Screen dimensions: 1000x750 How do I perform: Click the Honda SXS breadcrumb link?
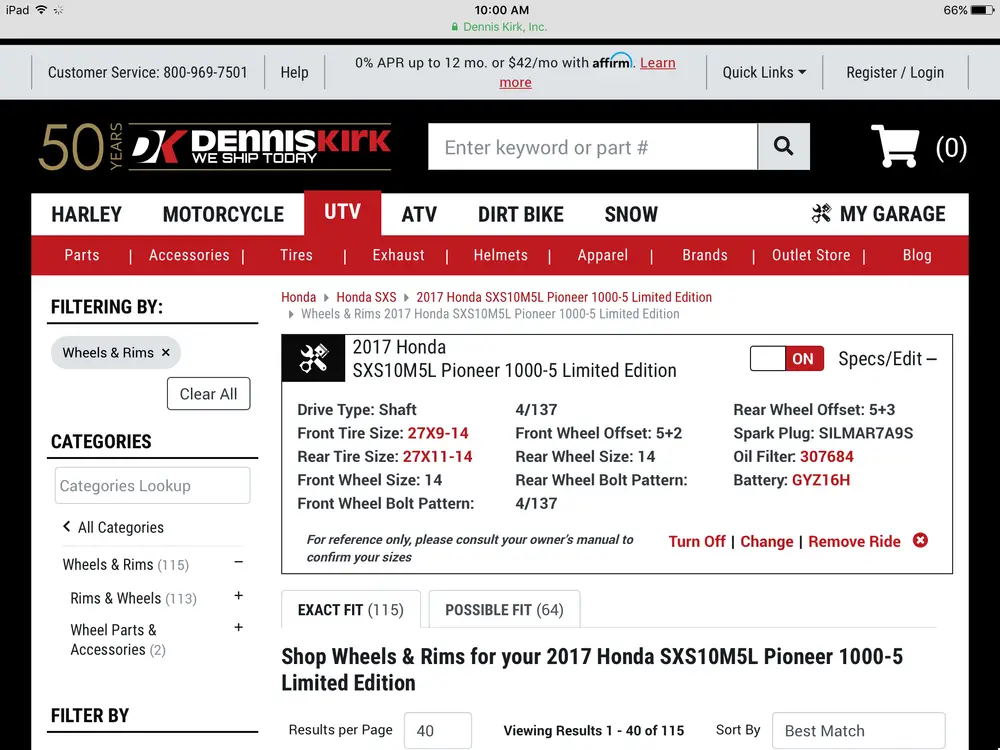click(x=366, y=297)
